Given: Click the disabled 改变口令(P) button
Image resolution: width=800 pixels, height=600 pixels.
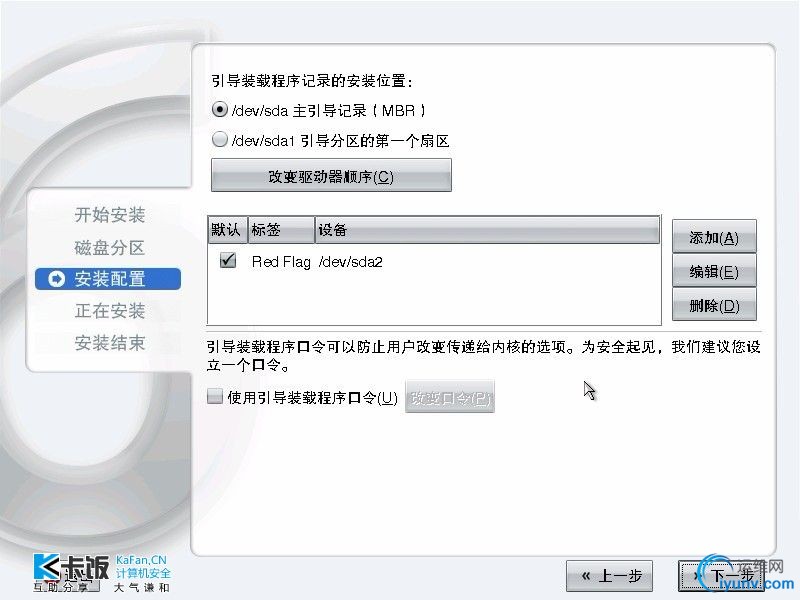Looking at the screenshot, I should coord(450,397).
